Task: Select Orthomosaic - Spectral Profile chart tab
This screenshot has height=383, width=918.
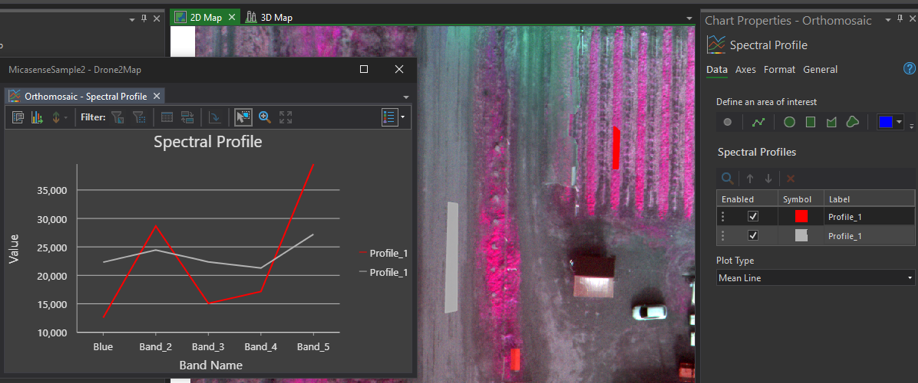Action: point(85,96)
